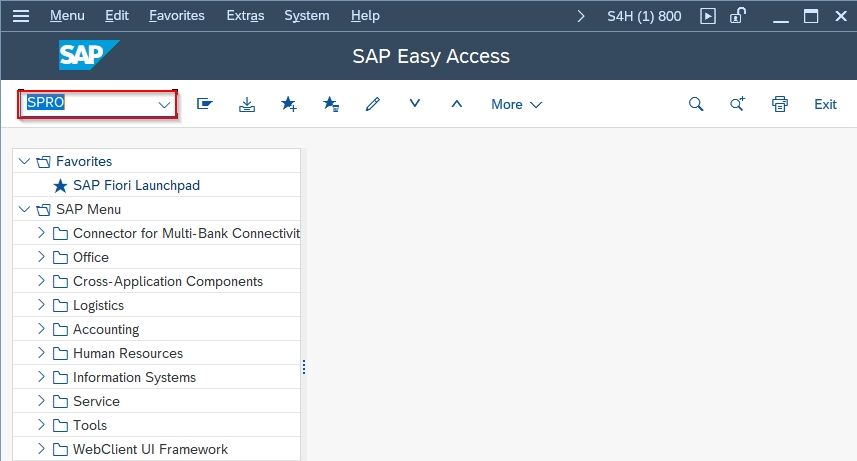
Task: Click the pencil Change Favorites icon
Action: click(373, 104)
